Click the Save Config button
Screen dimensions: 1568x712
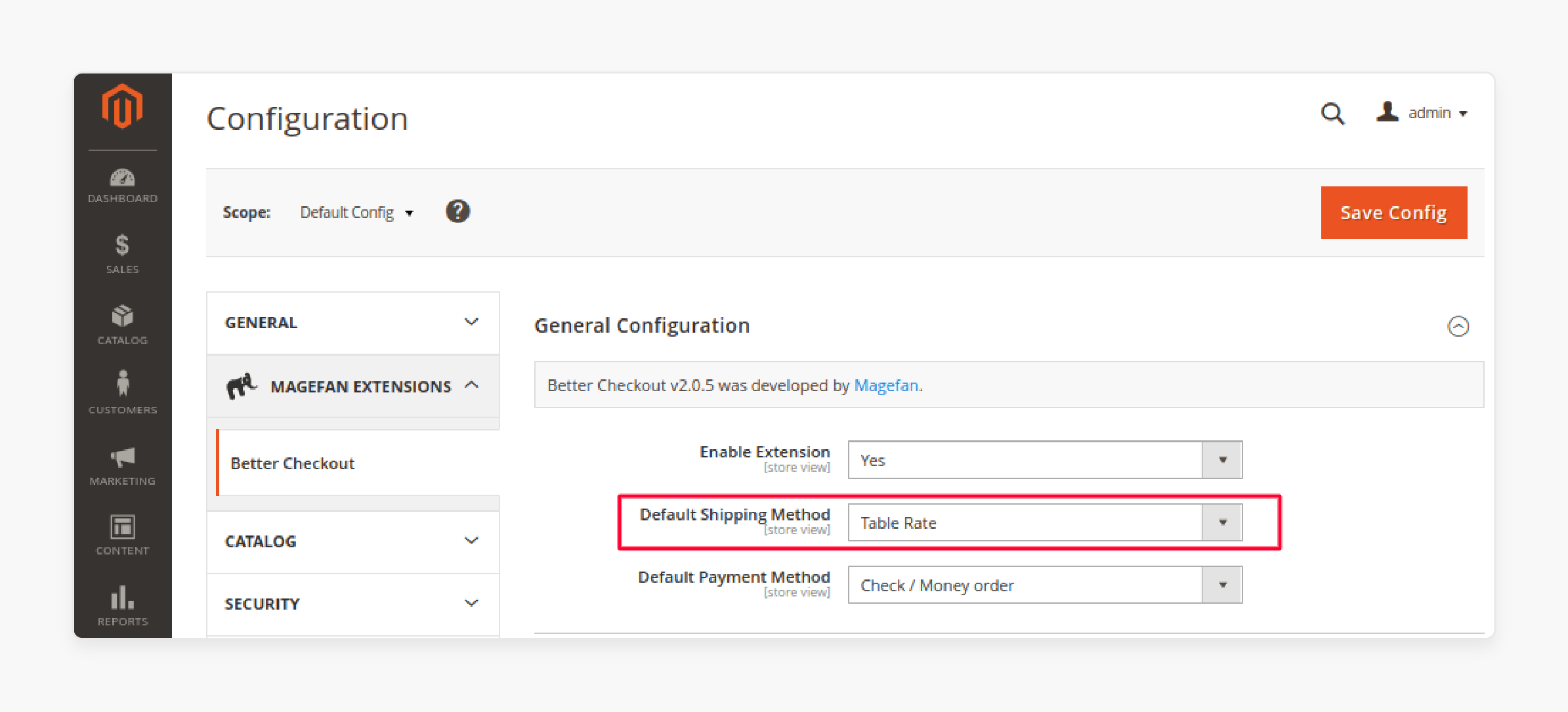[1394, 213]
